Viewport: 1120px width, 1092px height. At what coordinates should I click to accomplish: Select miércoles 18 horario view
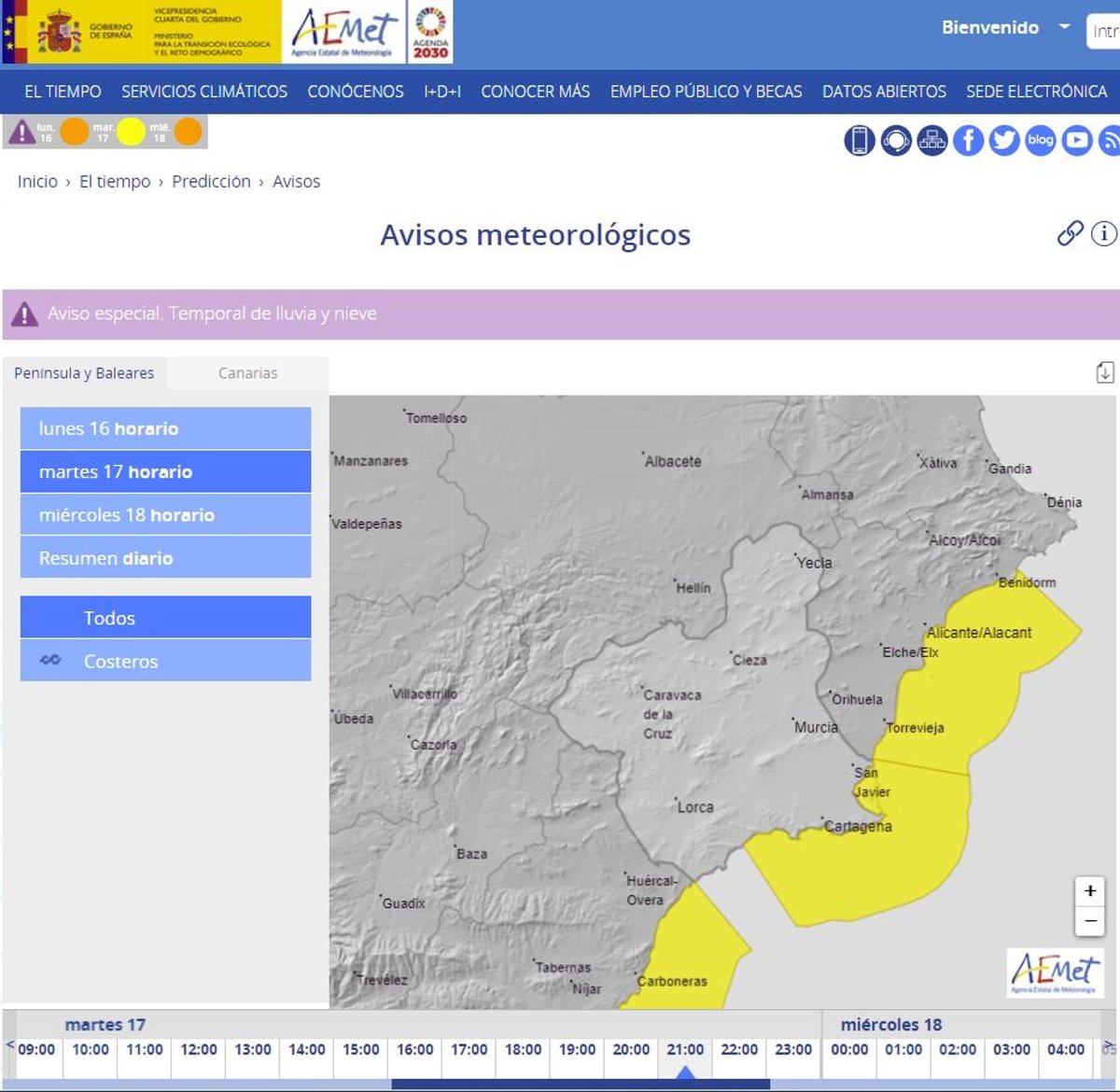pyautogui.click(x=165, y=515)
